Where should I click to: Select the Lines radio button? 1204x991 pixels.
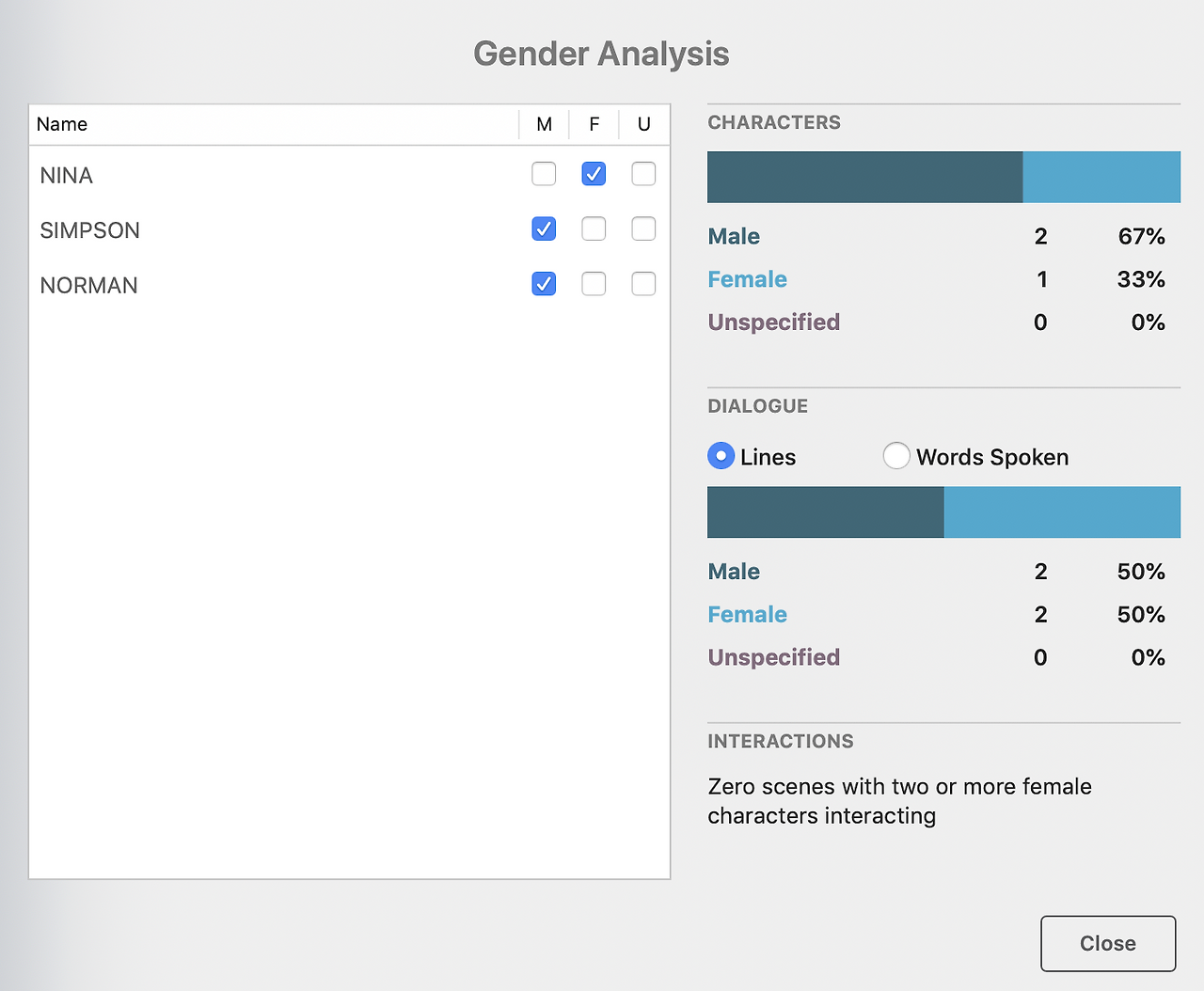[x=721, y=456]
